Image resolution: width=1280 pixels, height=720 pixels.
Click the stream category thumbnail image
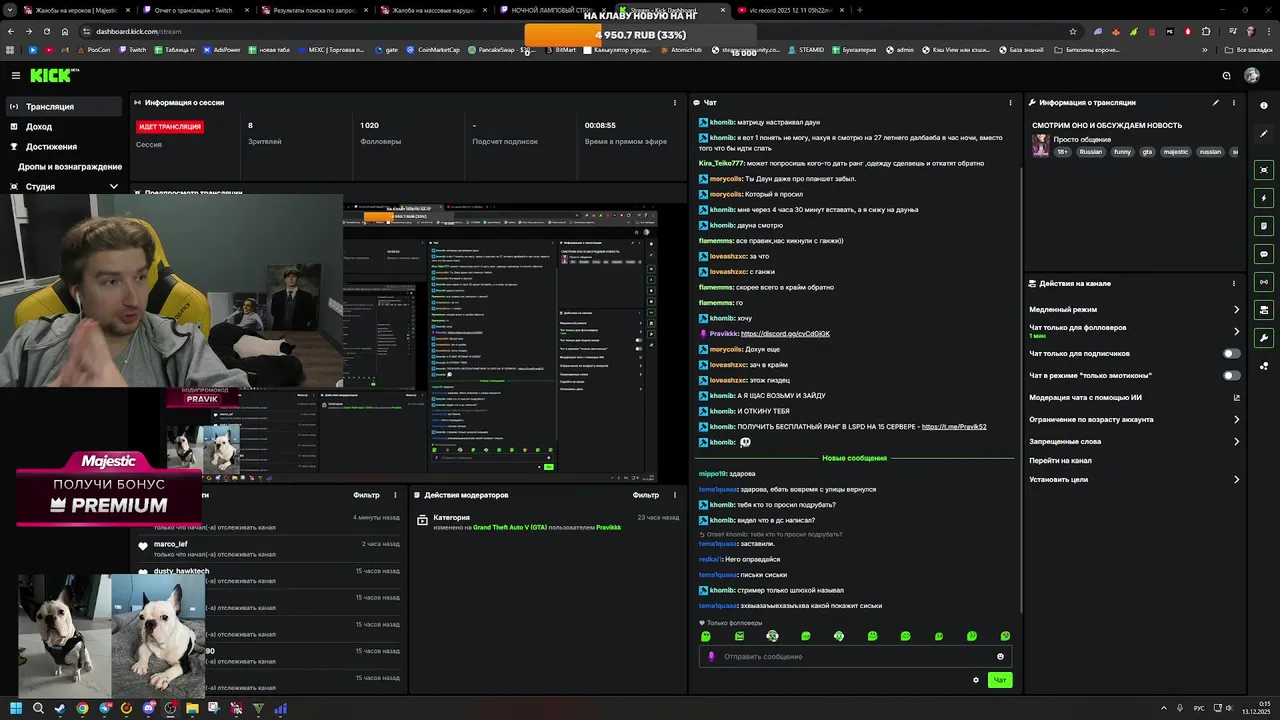(1041, 147)
